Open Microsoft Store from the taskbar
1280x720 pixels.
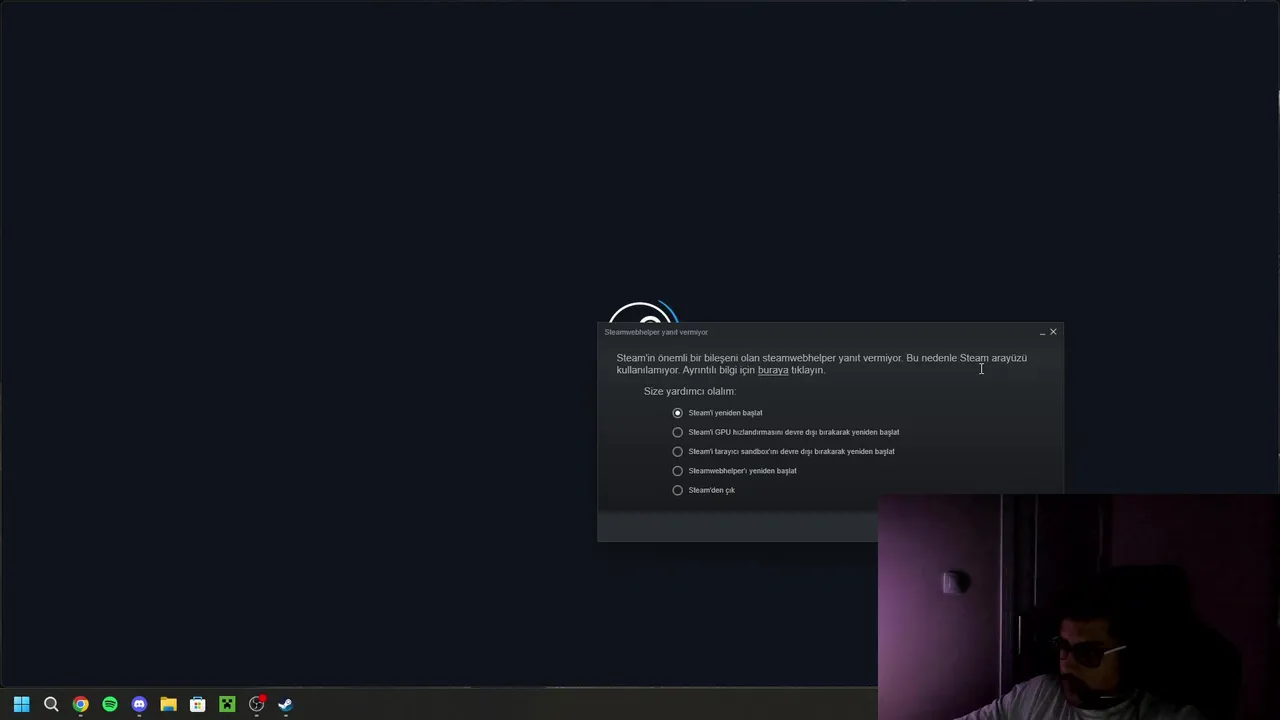[x=198, y=704]
